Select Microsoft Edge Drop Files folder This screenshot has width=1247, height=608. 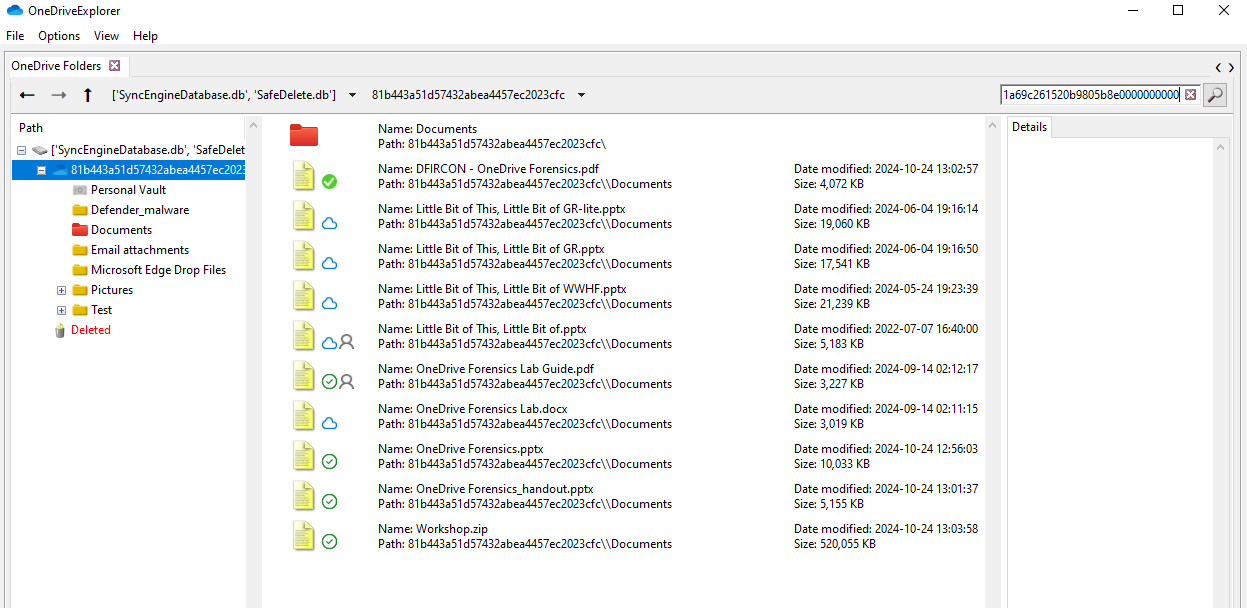158,270
